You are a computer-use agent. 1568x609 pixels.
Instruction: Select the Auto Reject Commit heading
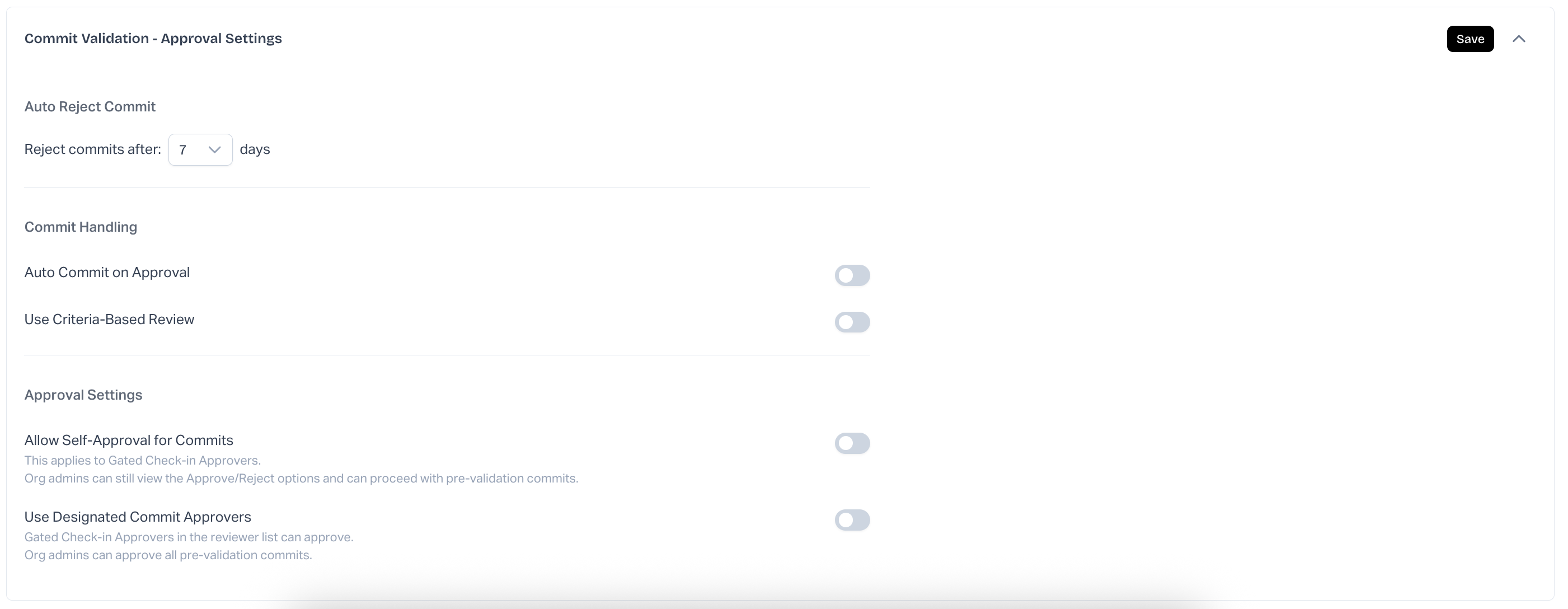pos(90,106)
